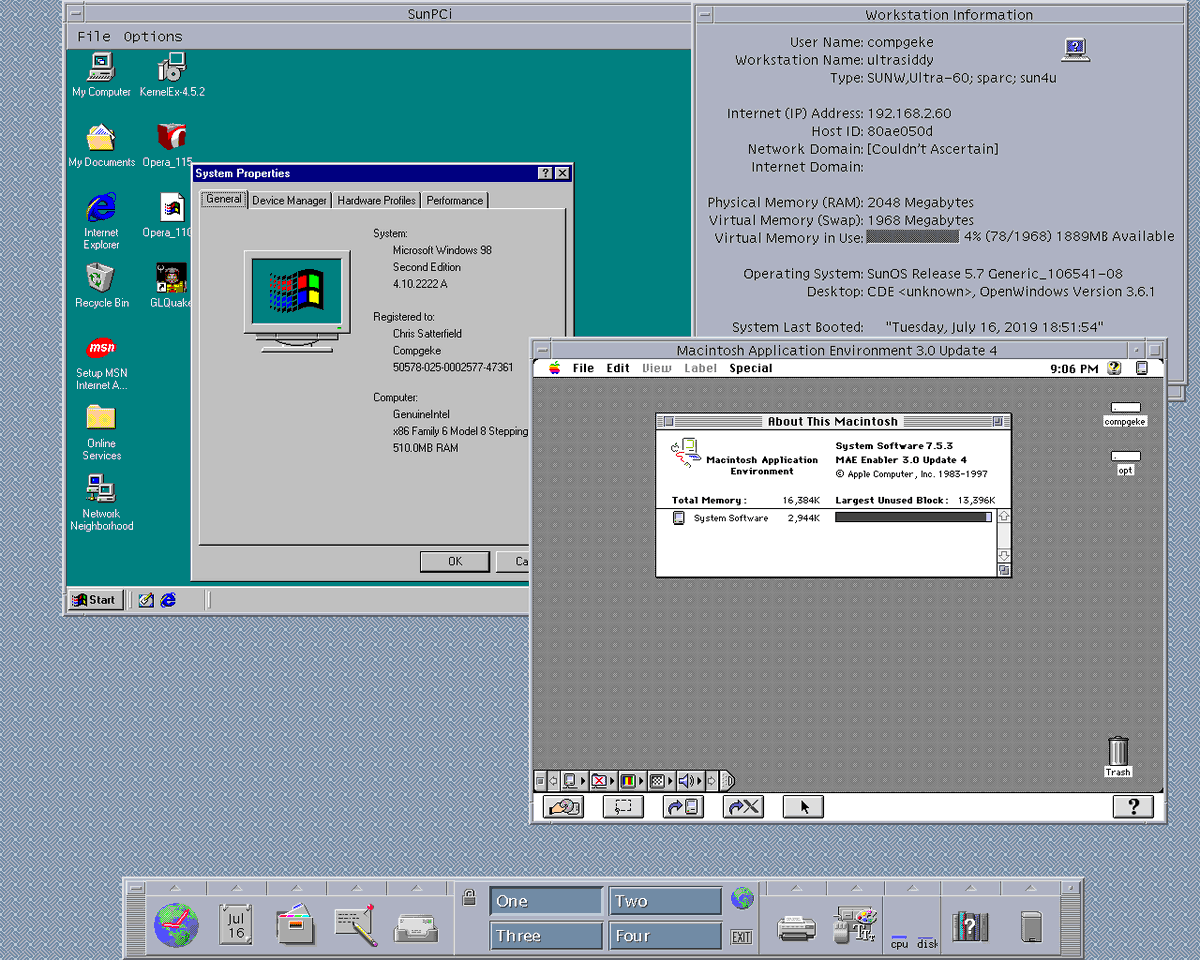
Task: Open Mac Special menu
Action: [x=751, y=368]
